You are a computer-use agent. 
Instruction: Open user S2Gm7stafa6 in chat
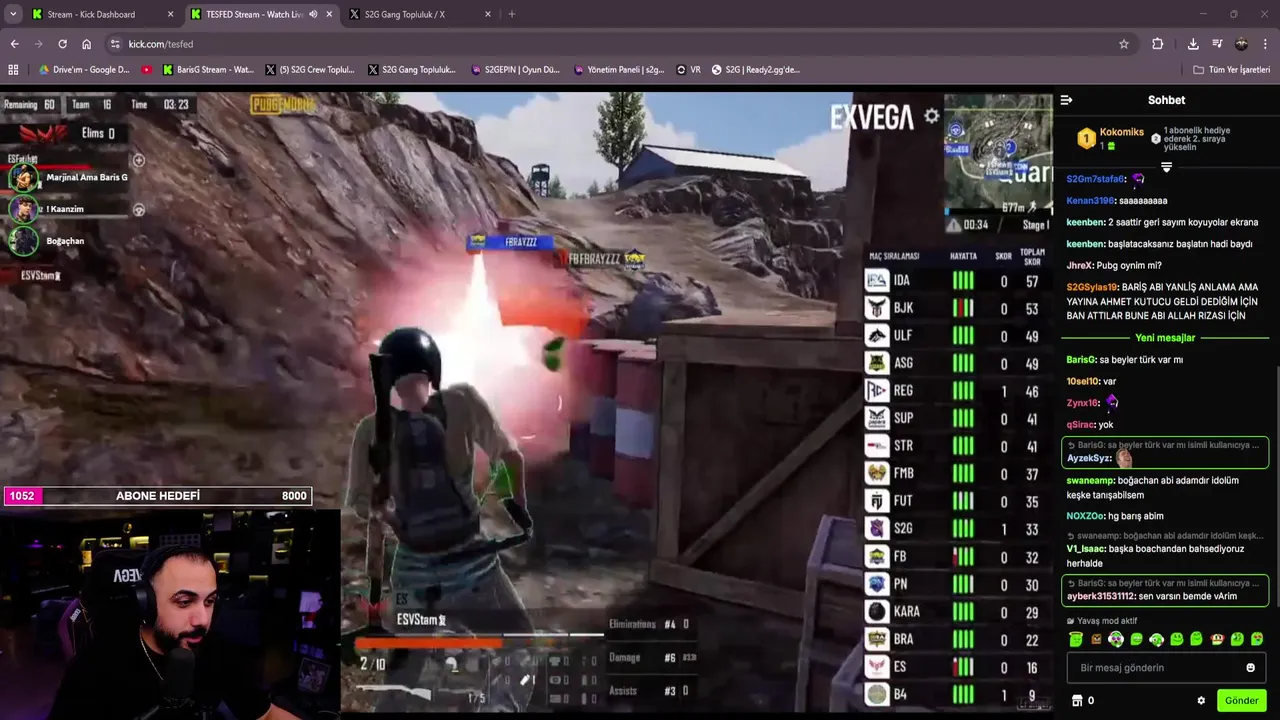[x=1095, y=179]
